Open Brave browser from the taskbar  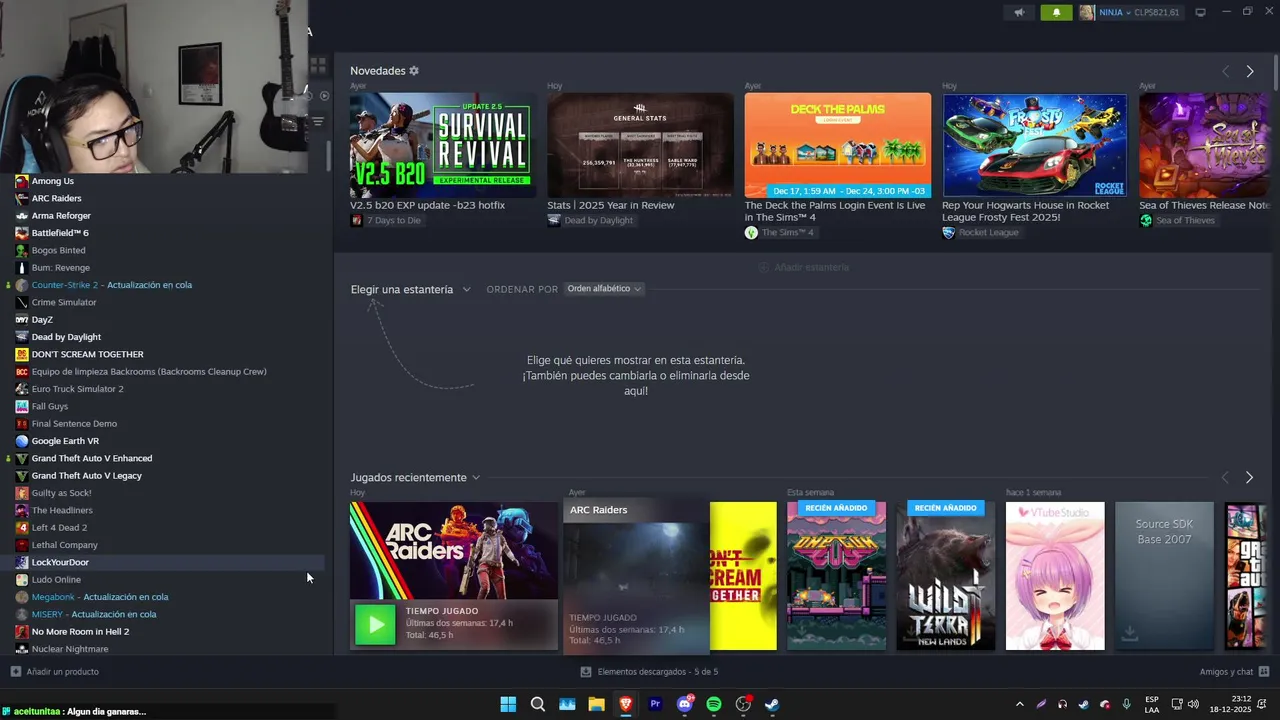626,704
